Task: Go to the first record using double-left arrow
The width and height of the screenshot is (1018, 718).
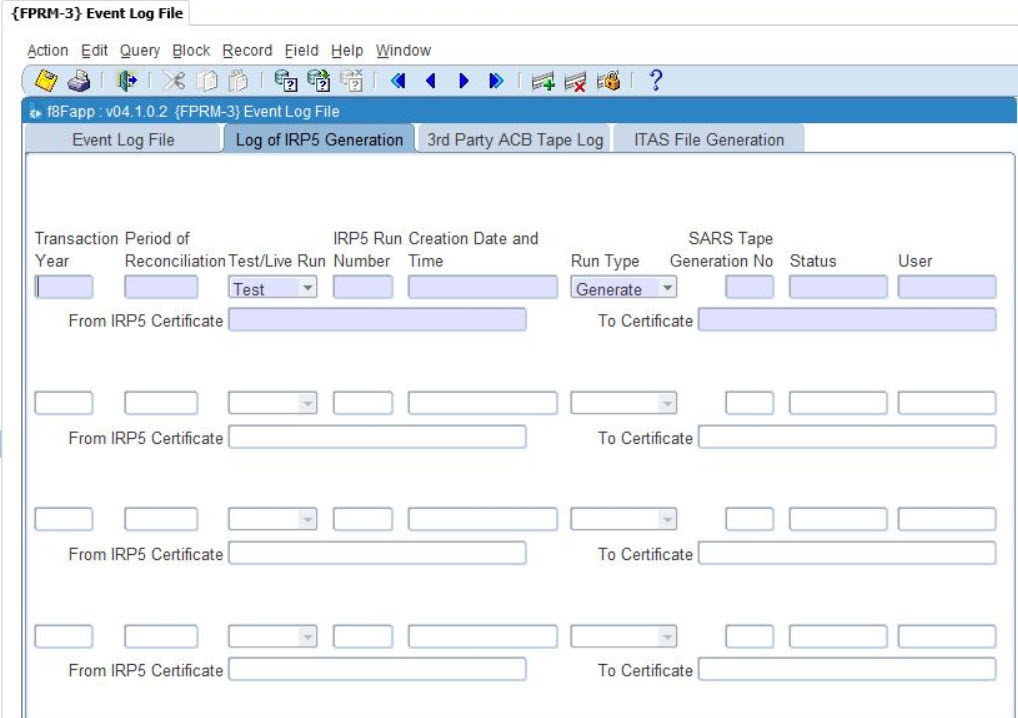Action: click(x=397, y=81)
